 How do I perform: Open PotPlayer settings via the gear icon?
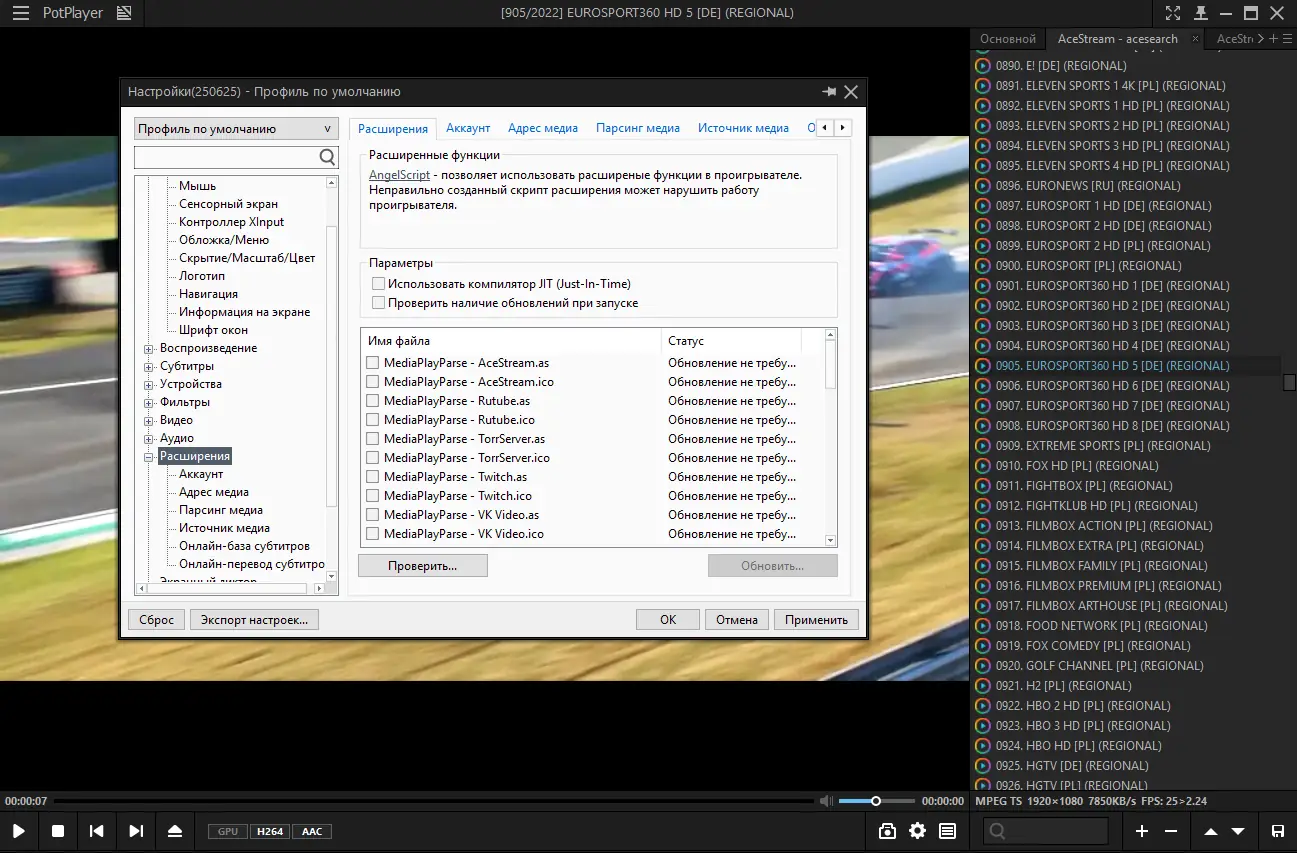(916, 830)
